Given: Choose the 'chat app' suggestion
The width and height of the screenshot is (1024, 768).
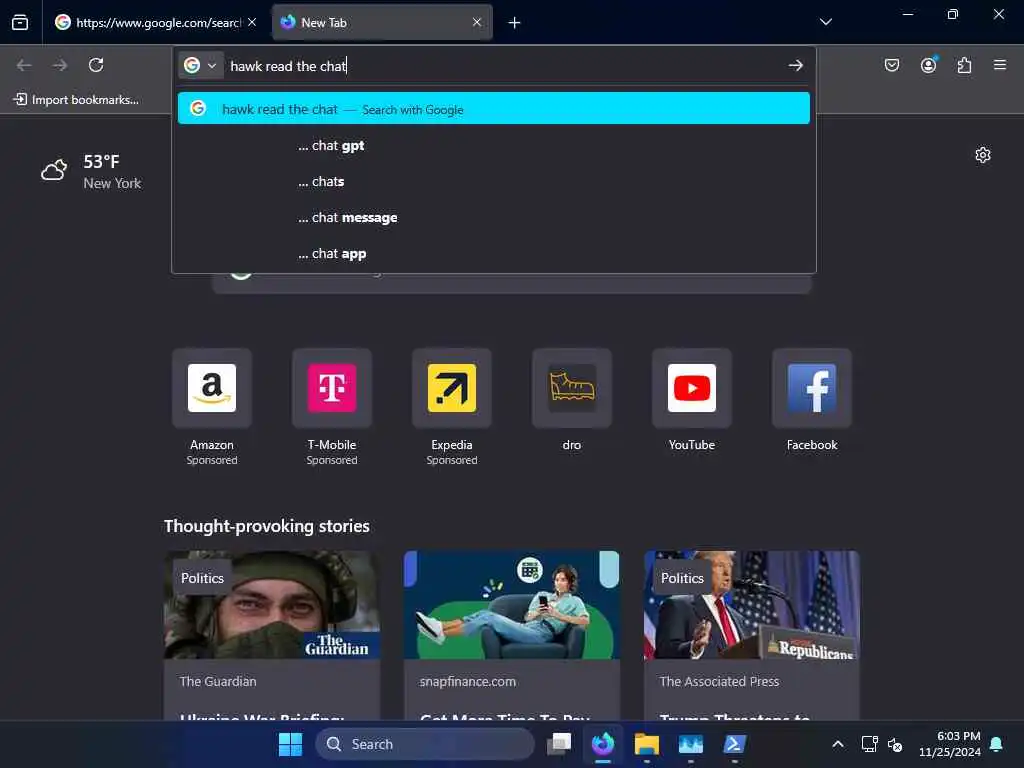Looking at the screenshot, I should (494, 253).
